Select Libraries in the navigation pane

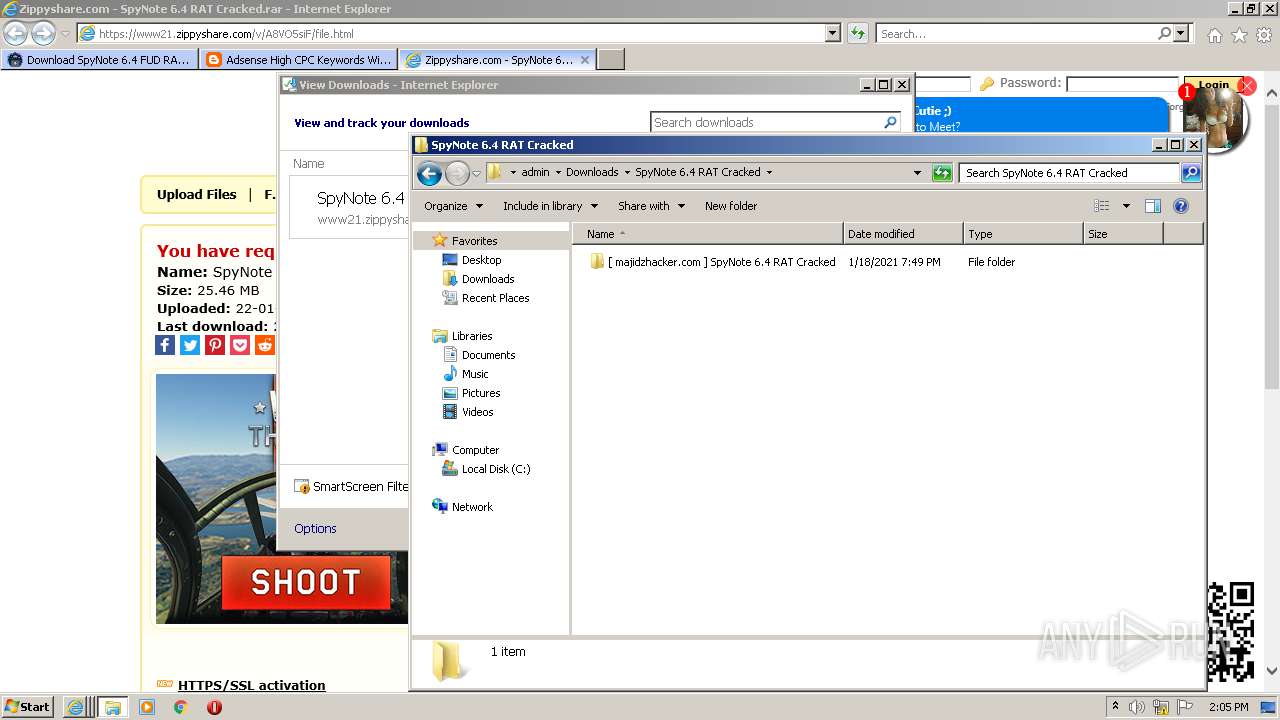[472, 336]
